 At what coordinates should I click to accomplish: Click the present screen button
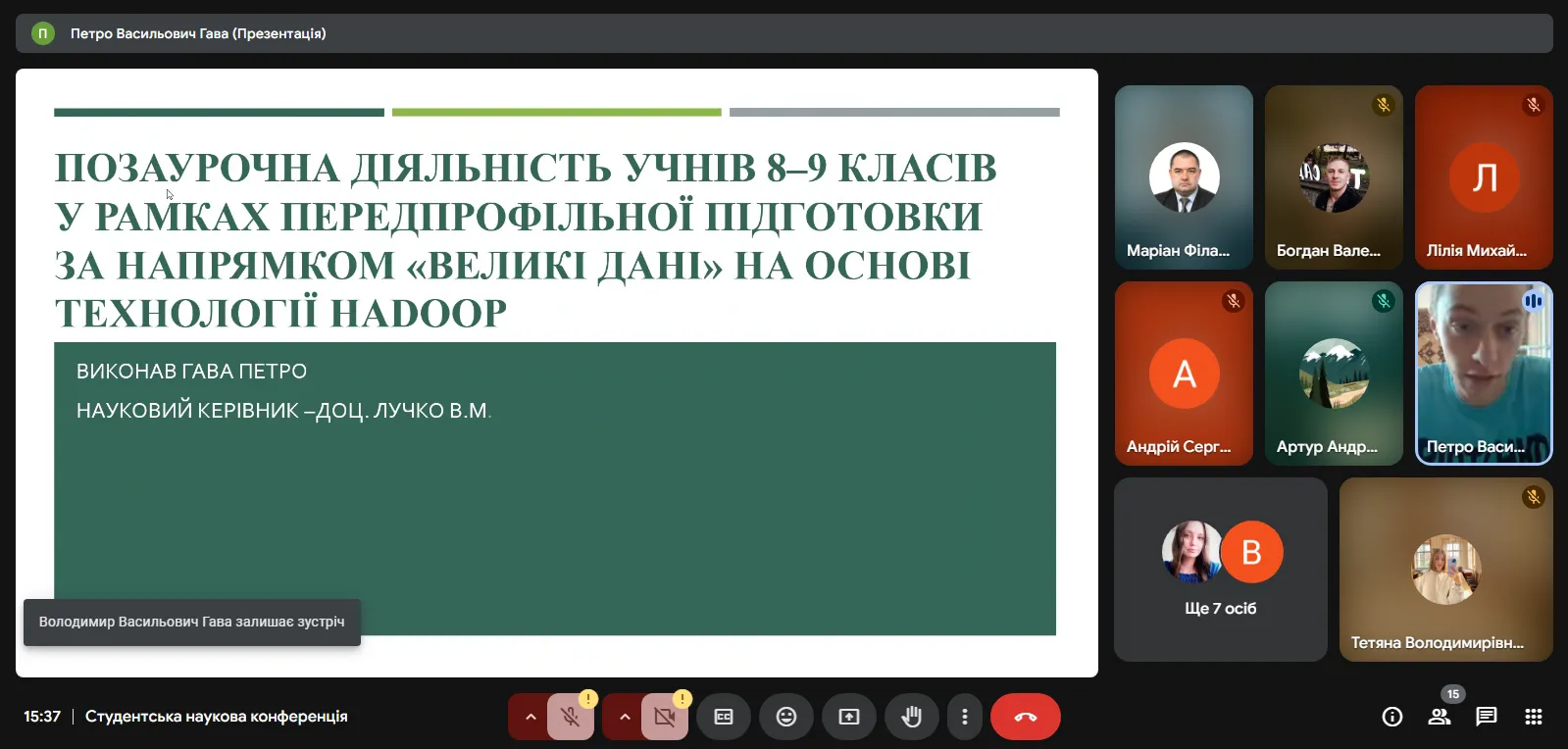(849, 717)
